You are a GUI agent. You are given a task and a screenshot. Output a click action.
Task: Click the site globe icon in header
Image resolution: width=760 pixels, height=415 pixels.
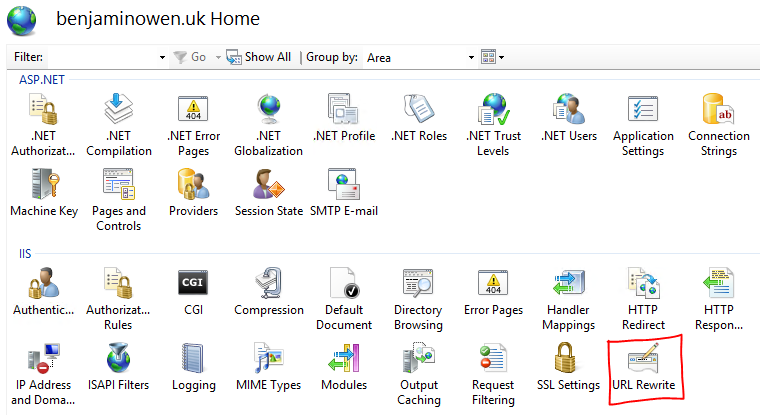(21, 21)
